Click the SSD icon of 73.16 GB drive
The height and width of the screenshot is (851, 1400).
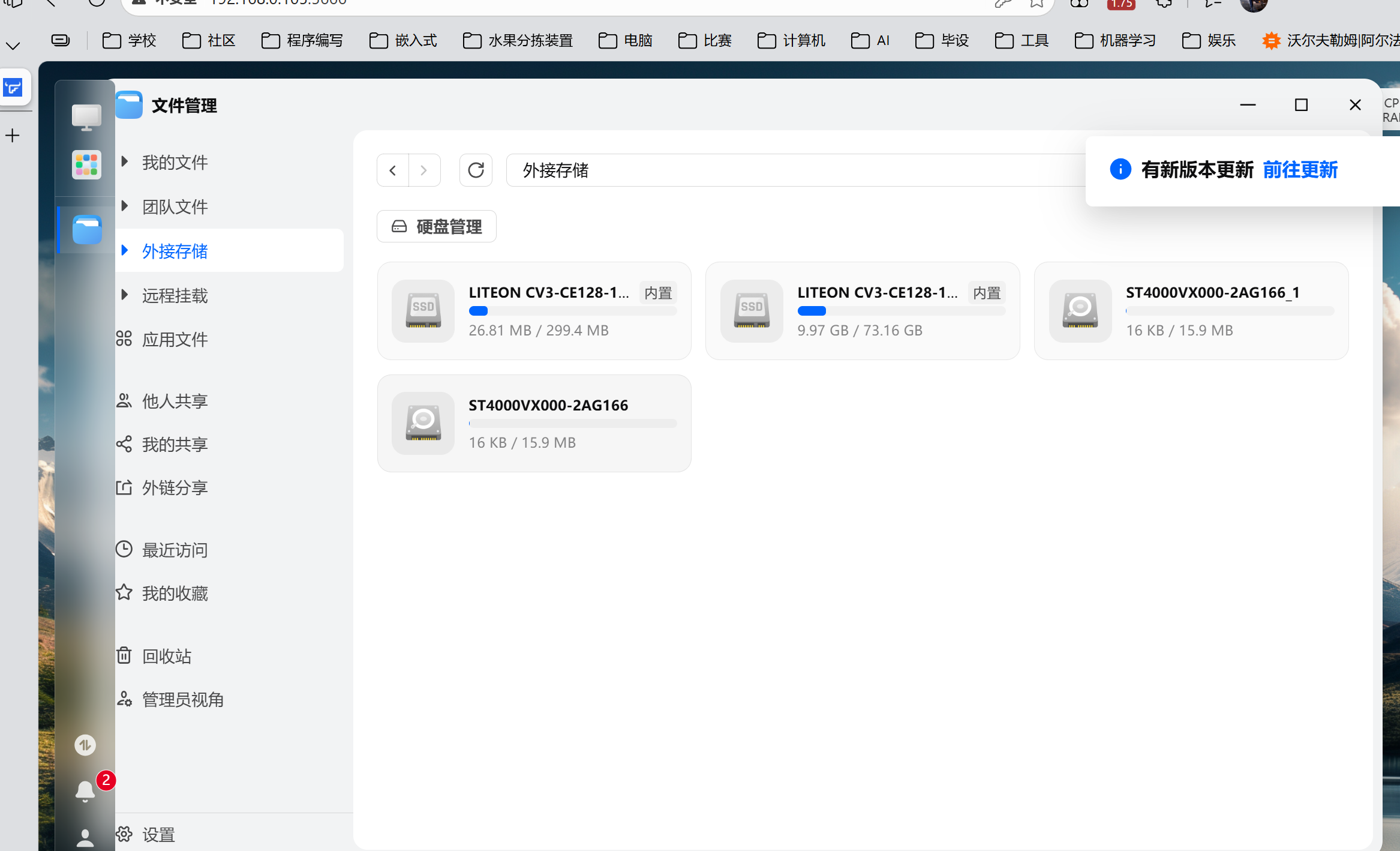point(751,311)
